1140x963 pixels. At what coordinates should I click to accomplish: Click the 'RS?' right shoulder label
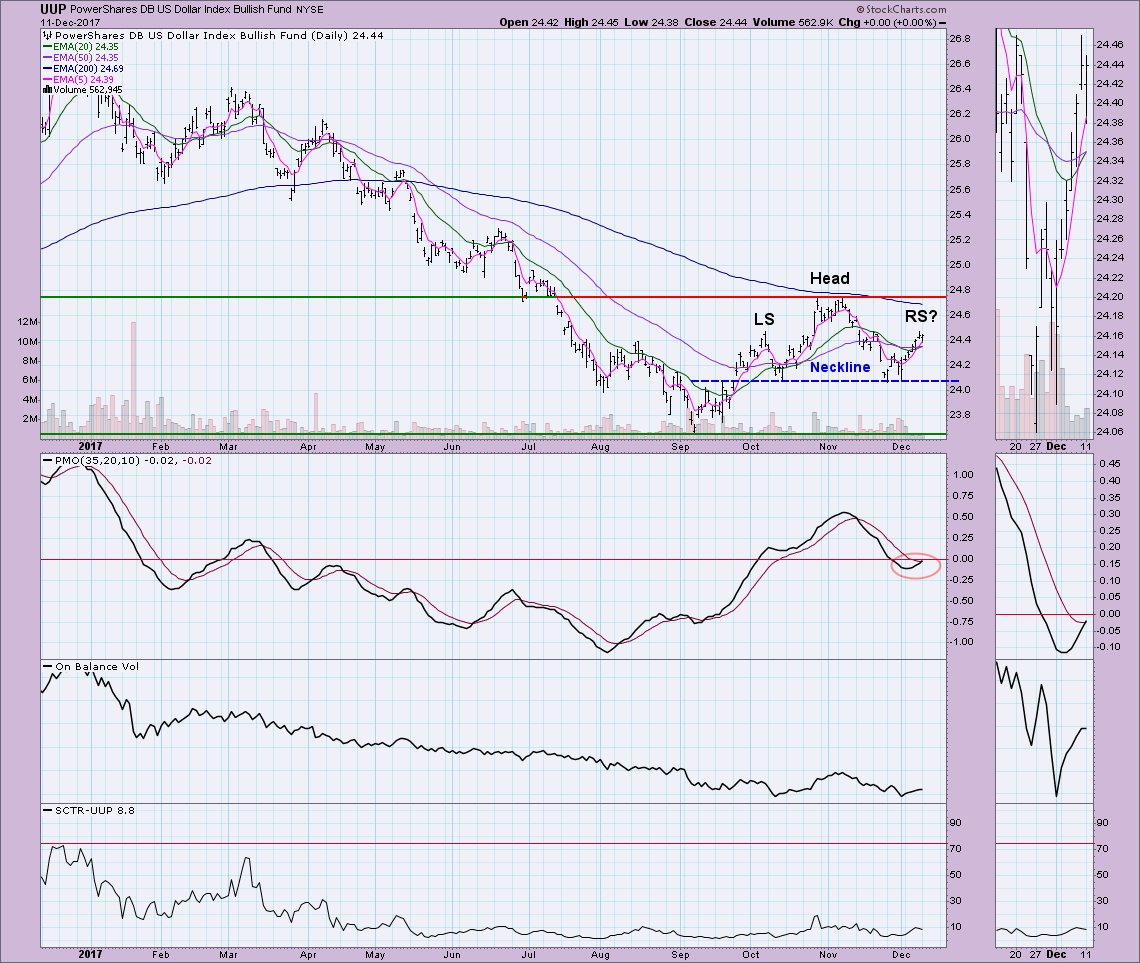(921, 316)
